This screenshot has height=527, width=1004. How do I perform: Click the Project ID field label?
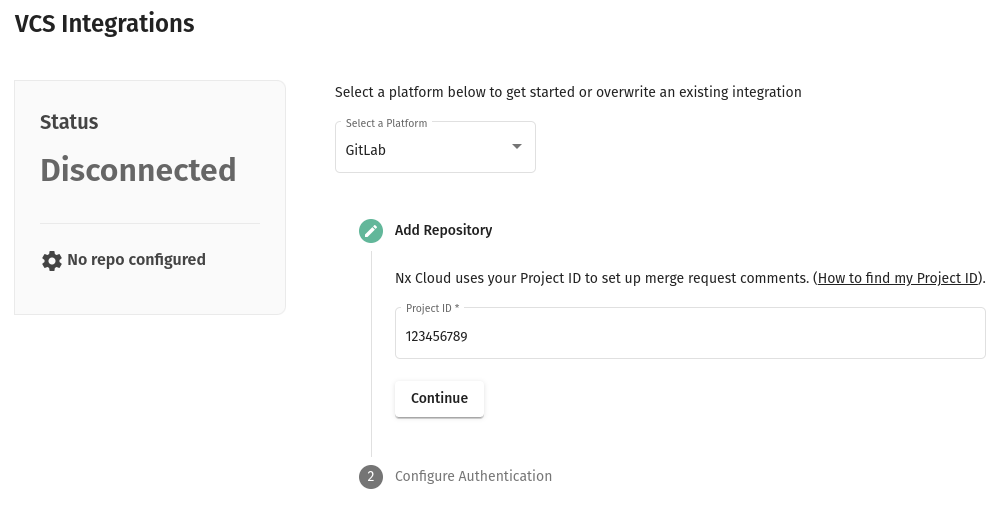point(432,308)
